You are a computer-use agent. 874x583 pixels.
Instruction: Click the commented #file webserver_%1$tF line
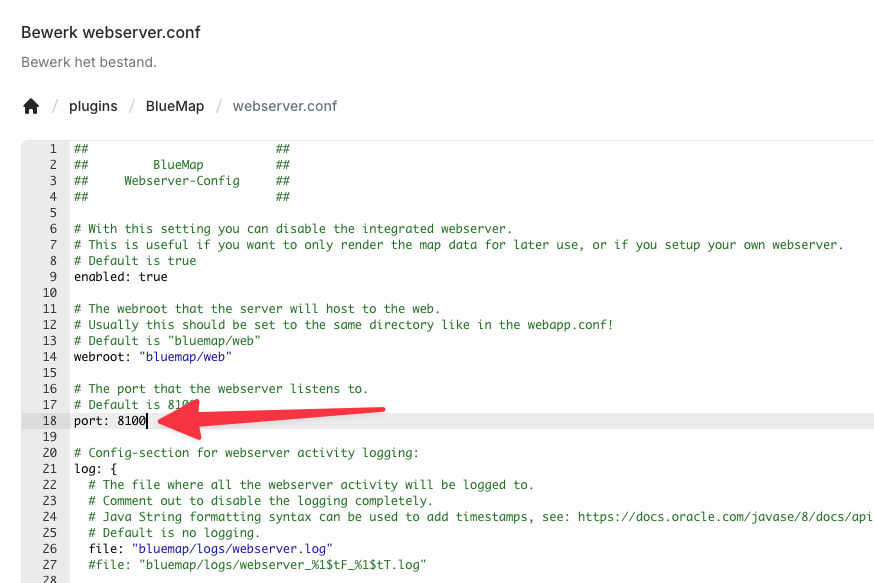[x=257, y=565]
